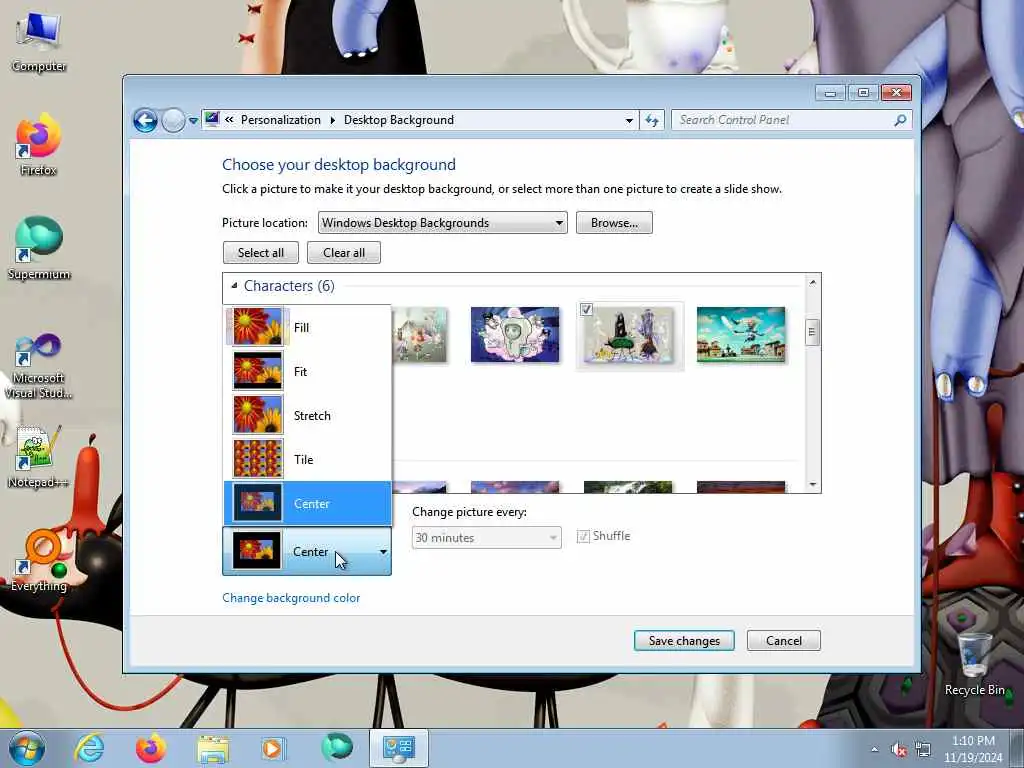This screenshot has width=1024, height=768.
Task: Choose the Tile position option
Action: [308, 459]
